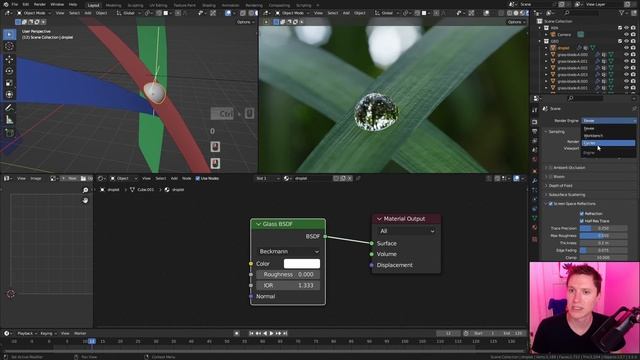The width and height of the screenshot is (640, 360).
Task: Open the Material Output target 'All' dropdown
Action: (406, 231)
